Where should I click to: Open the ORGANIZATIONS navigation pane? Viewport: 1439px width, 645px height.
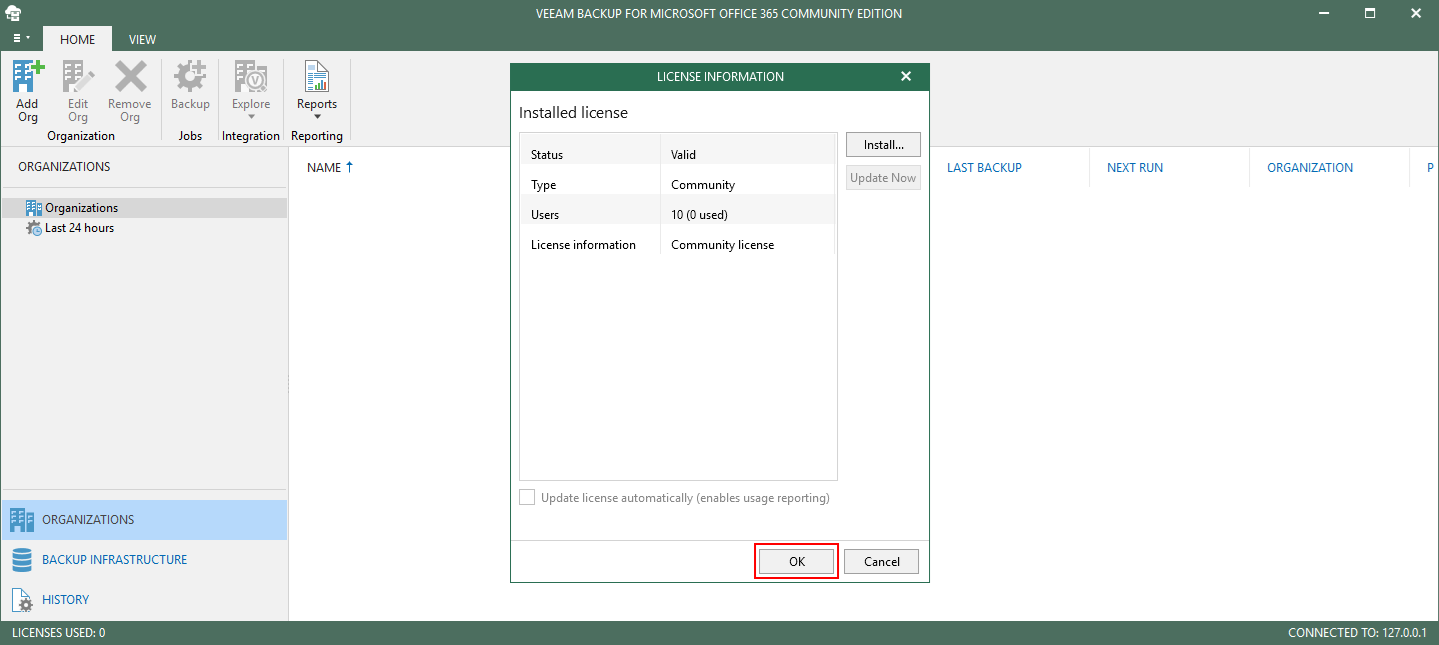click(x=144, y=520)
